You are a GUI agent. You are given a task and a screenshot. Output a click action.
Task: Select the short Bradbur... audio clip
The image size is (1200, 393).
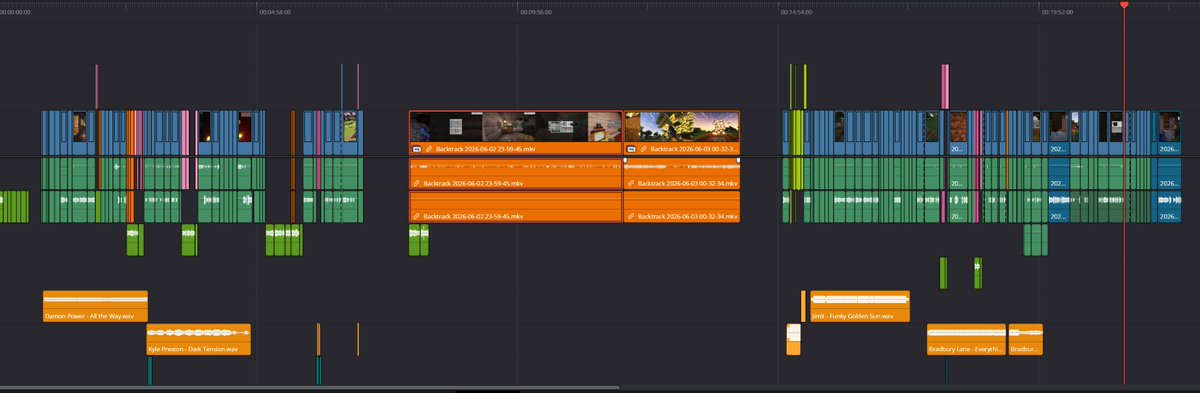click(1026, 339)
